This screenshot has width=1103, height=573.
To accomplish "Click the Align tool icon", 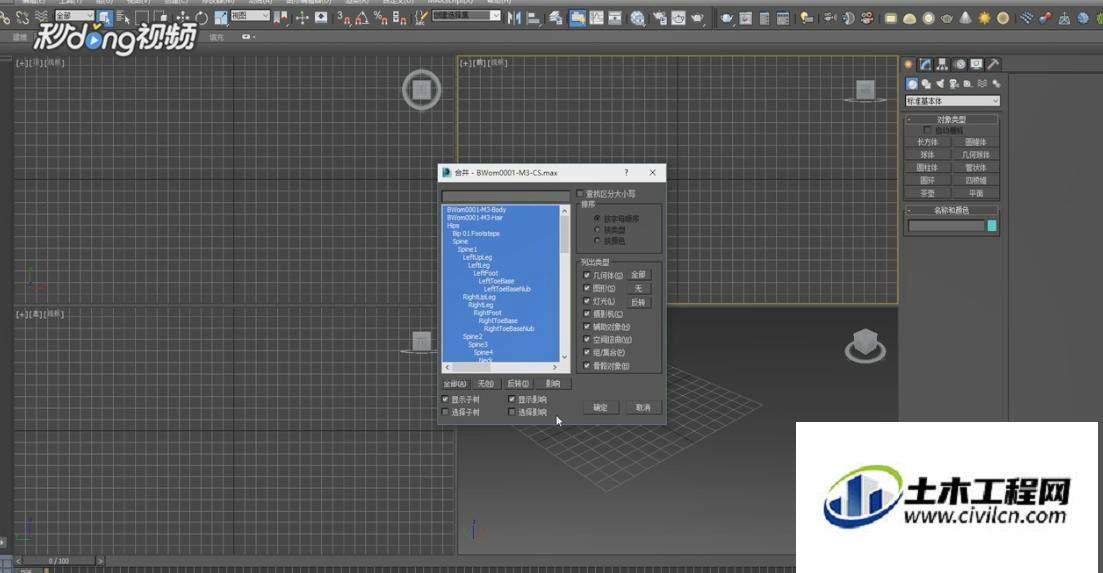I will point(533,18).
